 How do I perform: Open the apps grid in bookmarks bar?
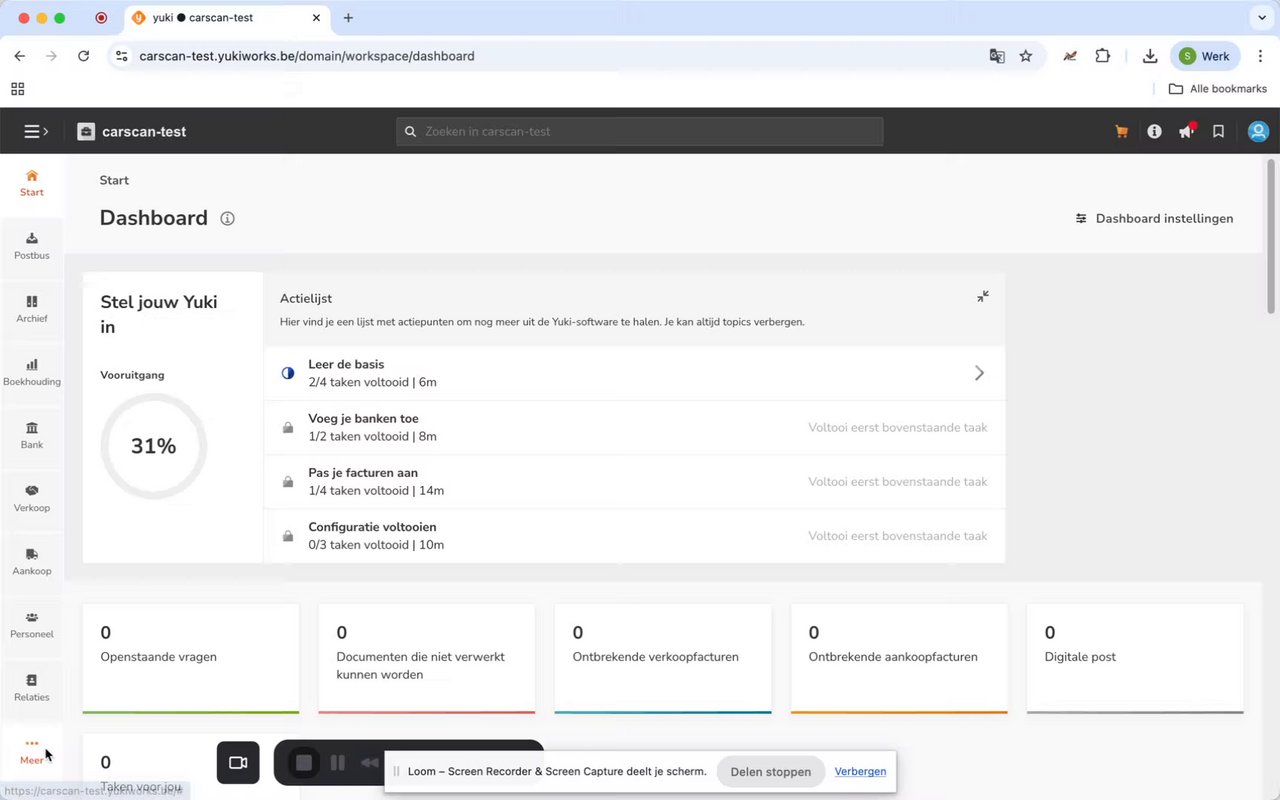click(18, 89)
